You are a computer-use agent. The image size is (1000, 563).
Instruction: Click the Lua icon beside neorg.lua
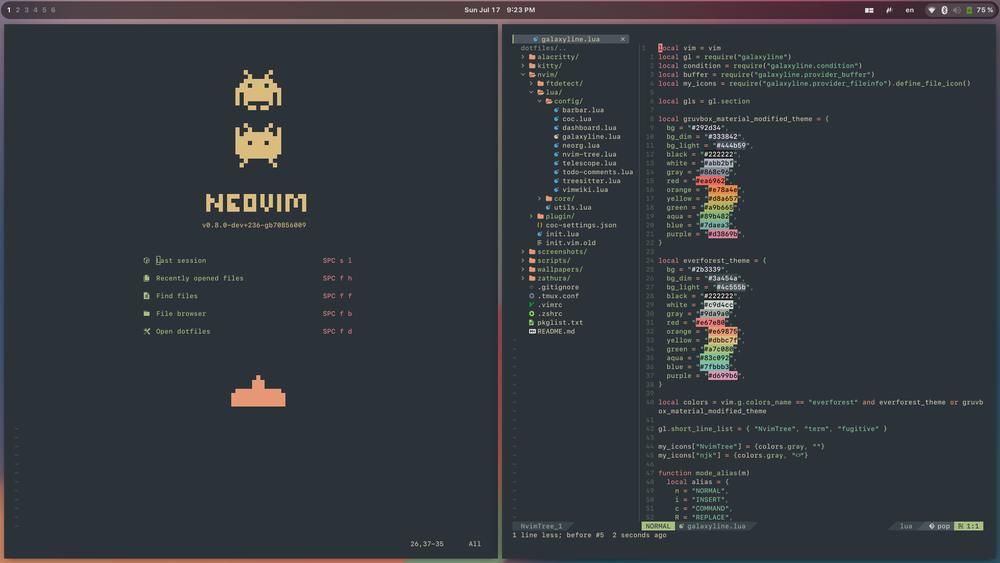(x=556, y=145)
